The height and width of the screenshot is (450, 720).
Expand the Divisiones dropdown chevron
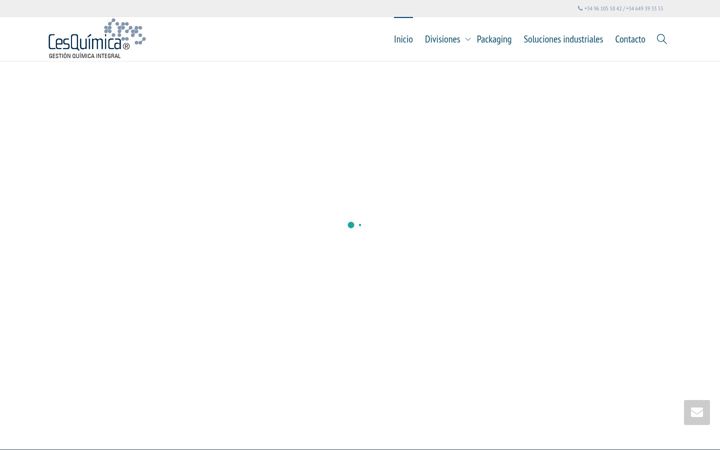[x=468, y=39]
